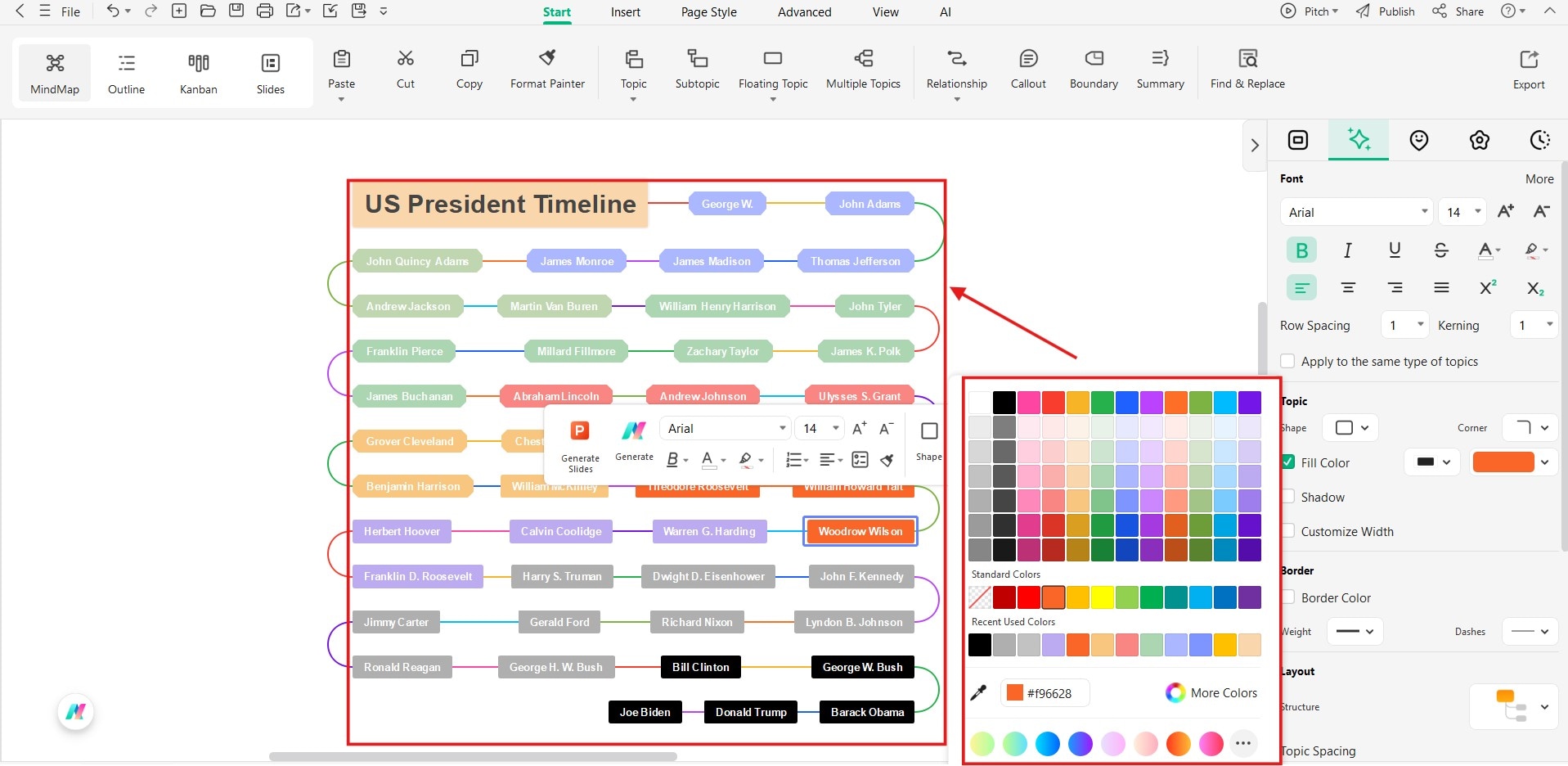Screen dimensions: 1568x766
Task: Open Find & Replace
Action: coord(1247,70)
